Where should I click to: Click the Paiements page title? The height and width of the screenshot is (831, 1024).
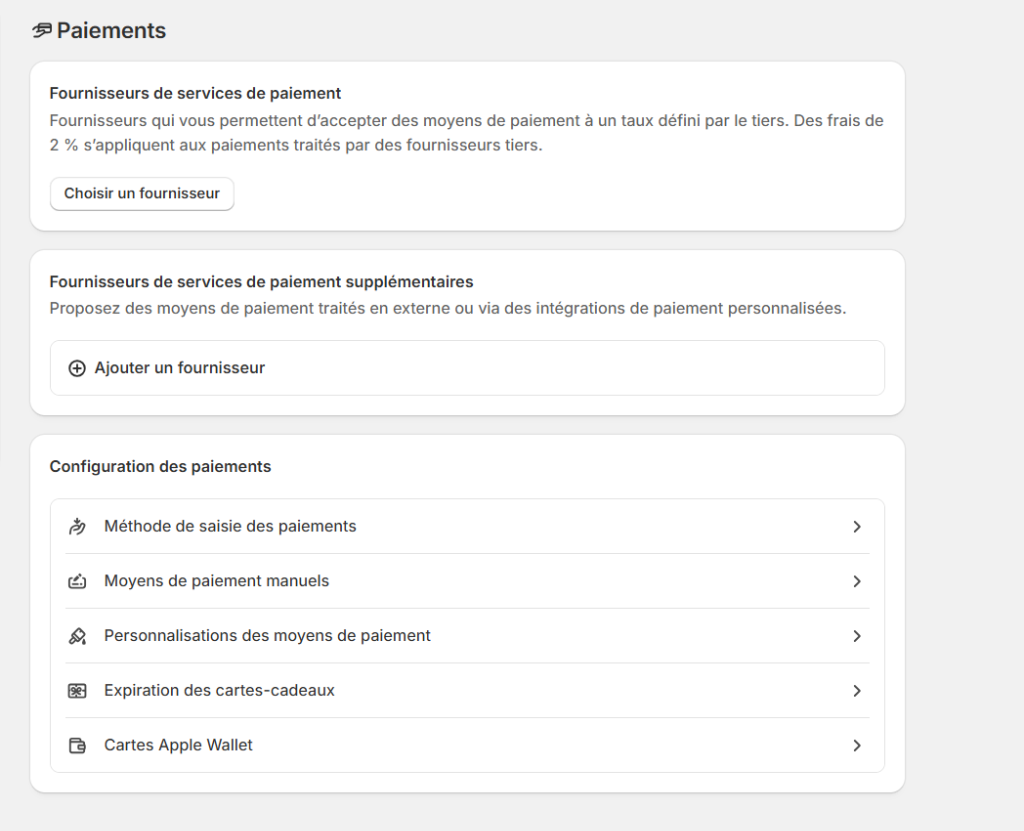tap(111, 31)
